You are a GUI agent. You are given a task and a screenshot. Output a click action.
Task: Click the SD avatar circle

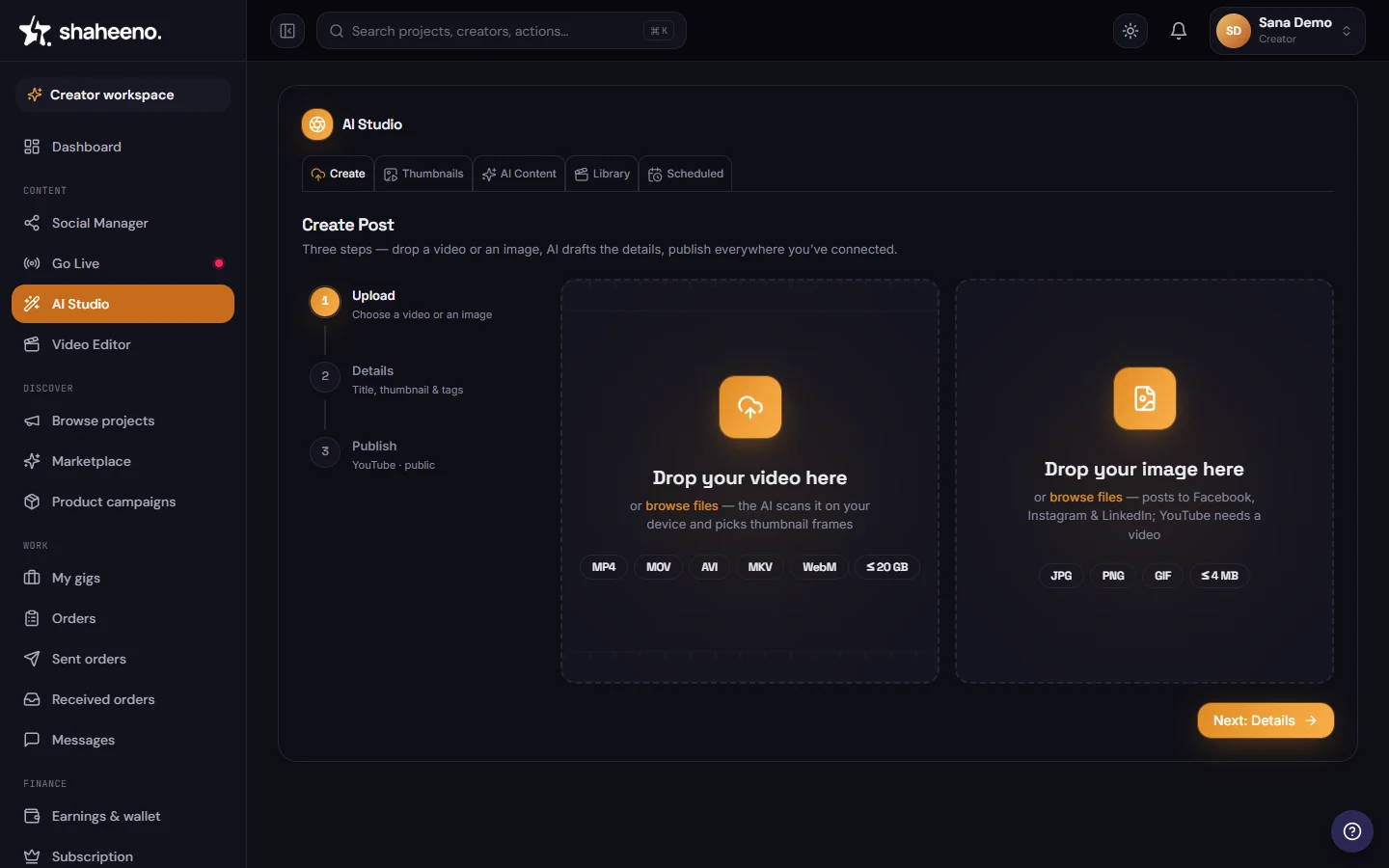point(1234,31)
